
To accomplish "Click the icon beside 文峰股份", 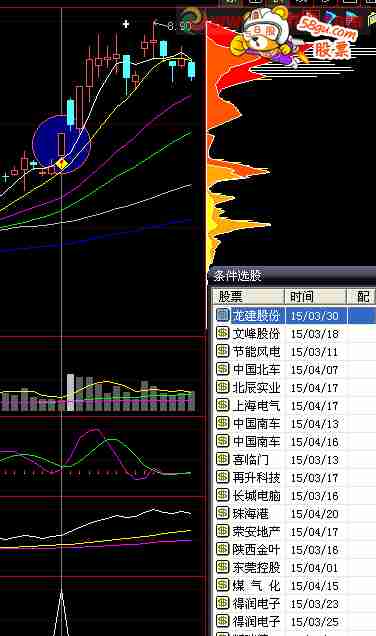I will (222, 333).
